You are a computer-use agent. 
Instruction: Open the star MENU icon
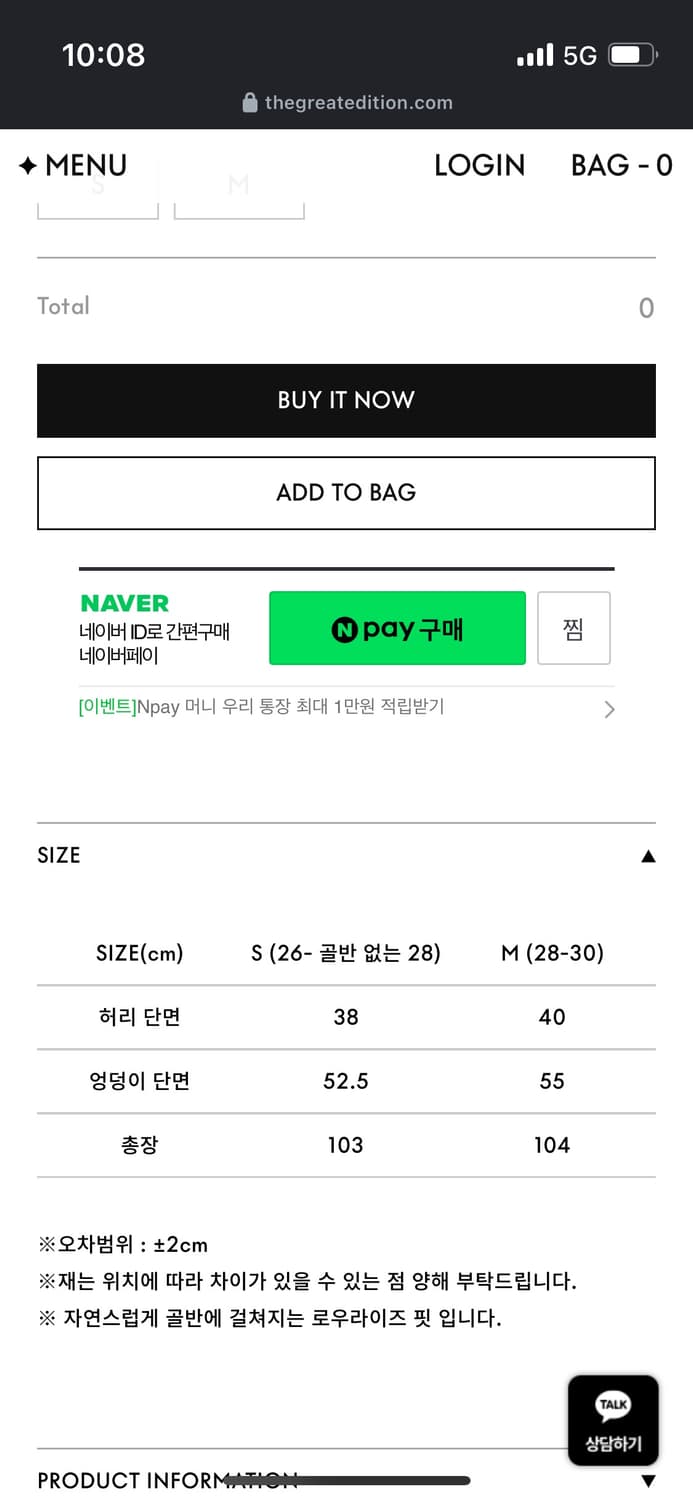(28, 166)
